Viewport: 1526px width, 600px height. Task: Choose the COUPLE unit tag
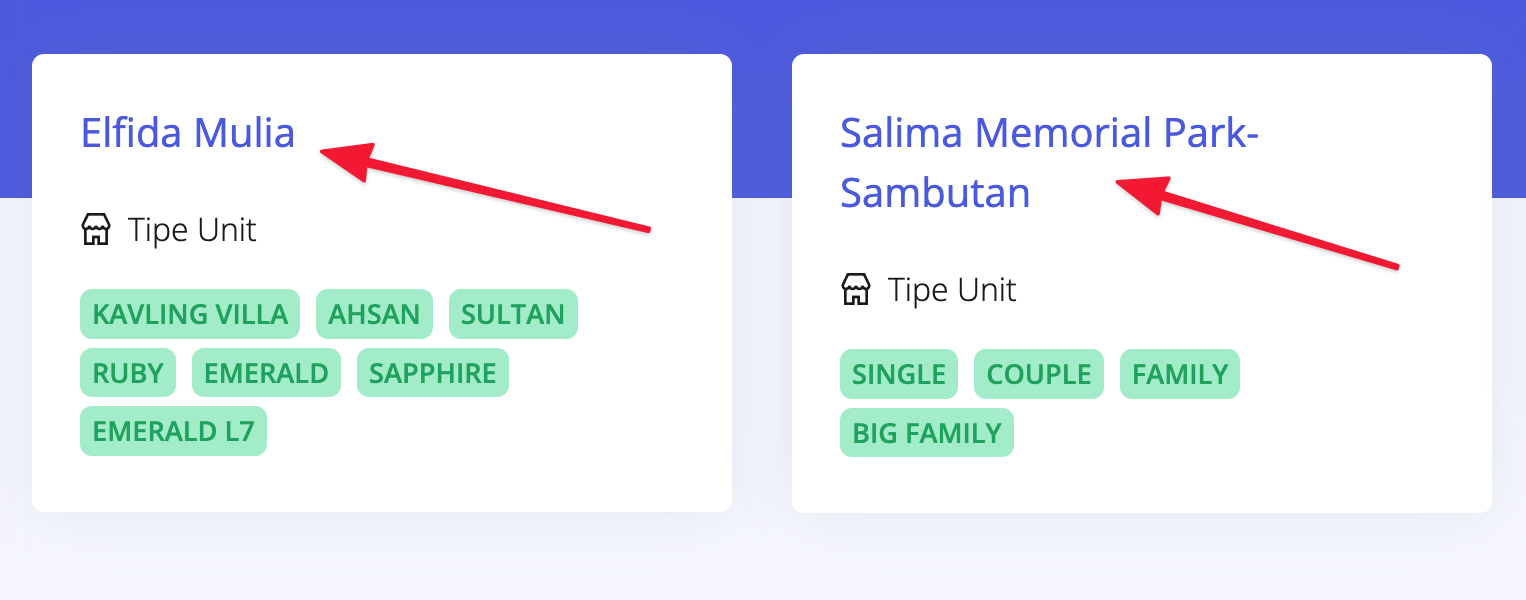click(1038, 374)
